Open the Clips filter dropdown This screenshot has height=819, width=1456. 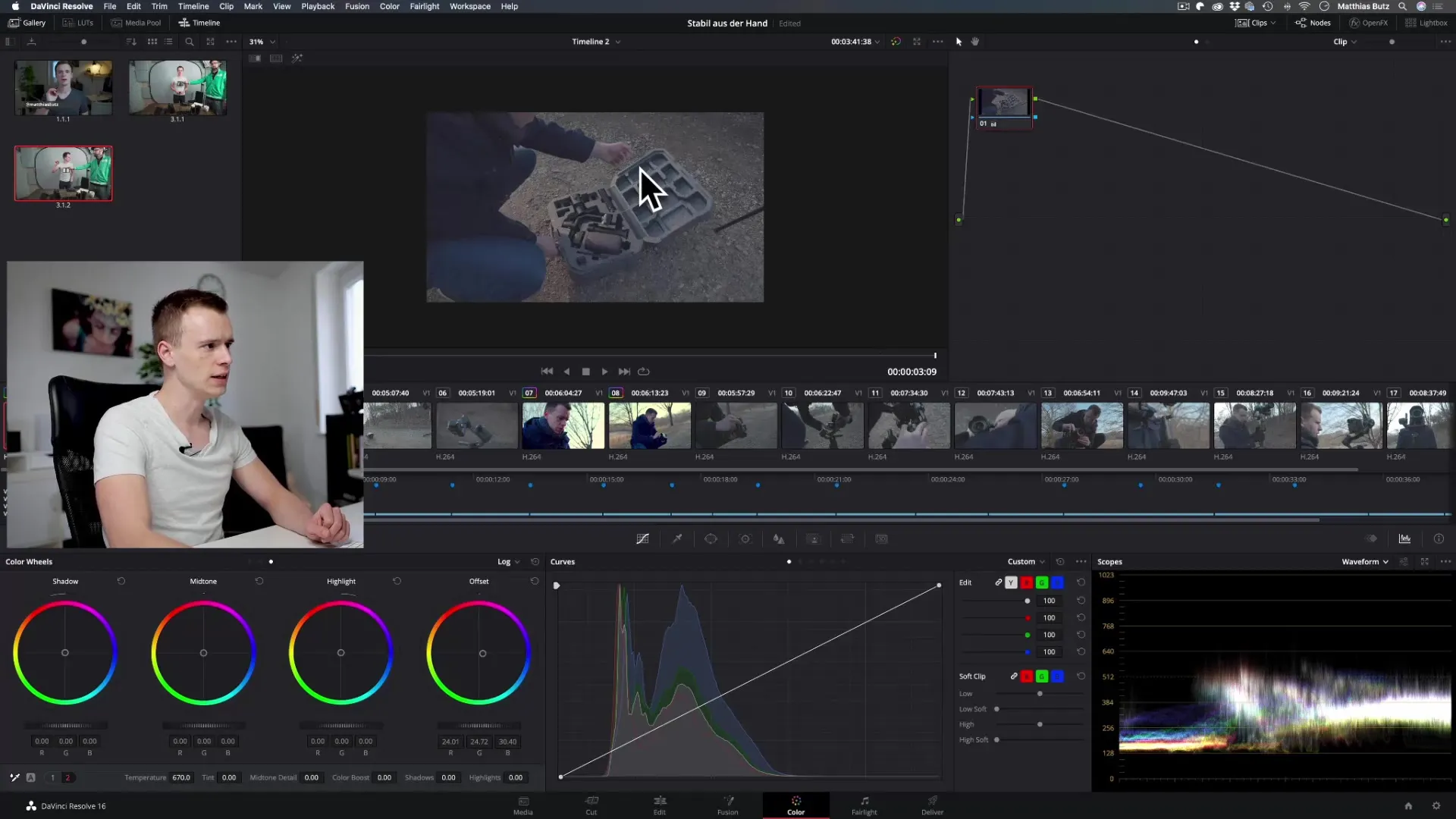tap(1256, 23)
